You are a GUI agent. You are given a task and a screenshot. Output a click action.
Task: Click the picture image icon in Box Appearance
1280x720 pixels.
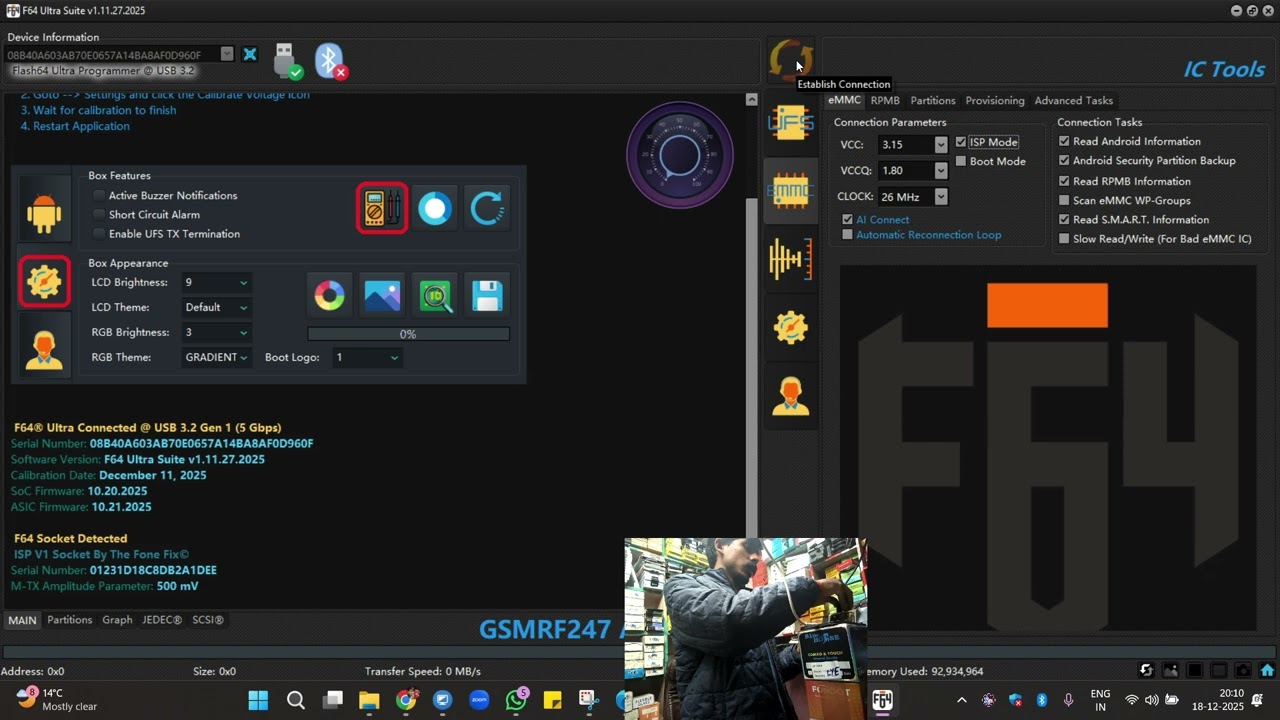[x=382, y=295]
